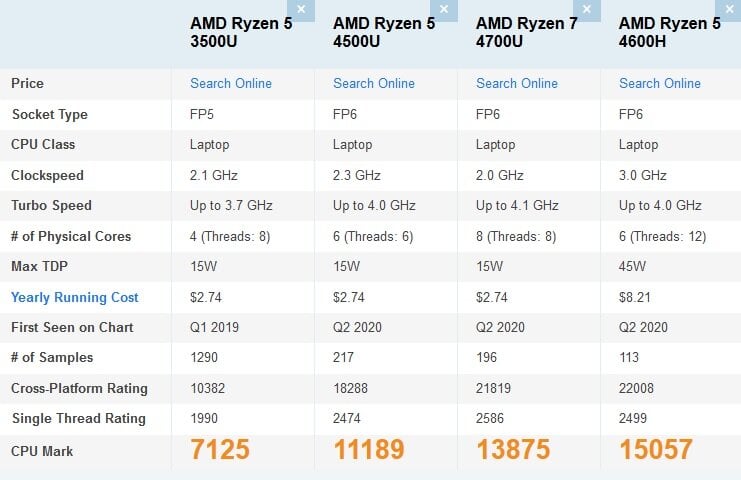Open the Yearly Running Cost link

pos(75,297)
